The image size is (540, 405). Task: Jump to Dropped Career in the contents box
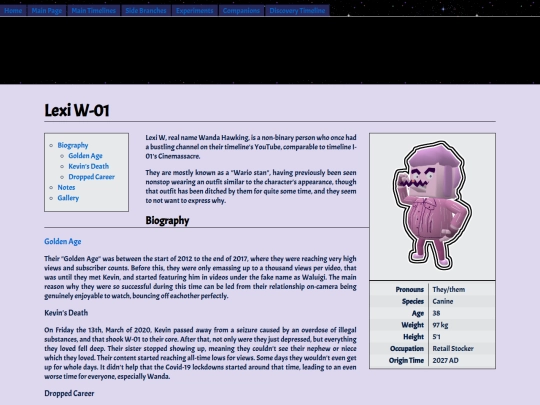pos(92,177)
